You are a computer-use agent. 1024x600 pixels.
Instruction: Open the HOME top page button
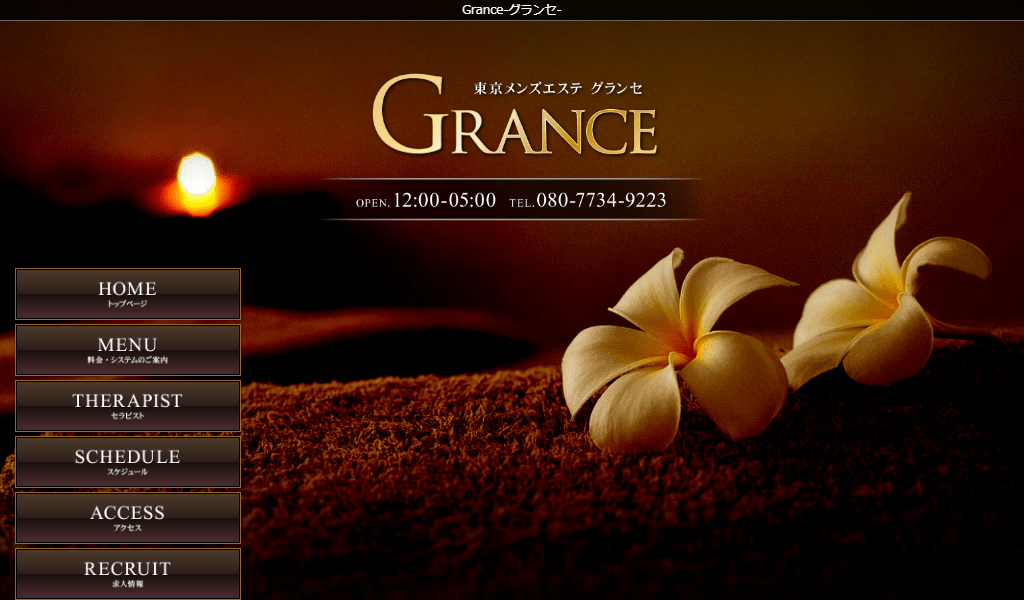coord(128,294)
